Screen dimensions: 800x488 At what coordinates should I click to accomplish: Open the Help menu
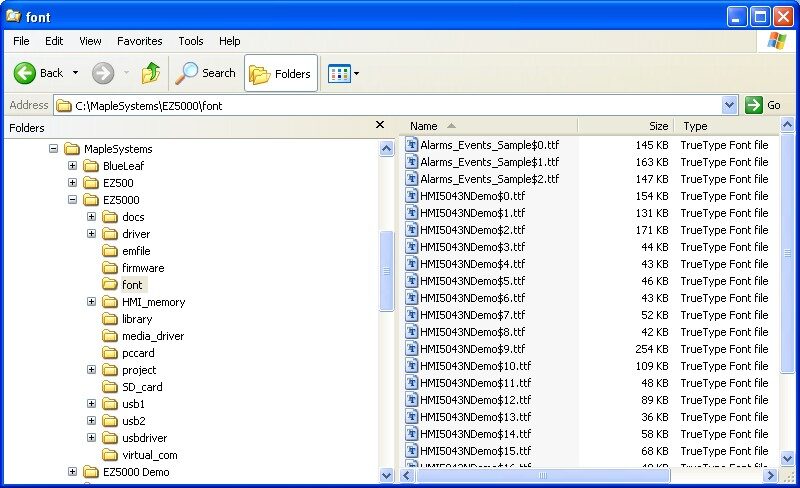(x=230, y=41)
